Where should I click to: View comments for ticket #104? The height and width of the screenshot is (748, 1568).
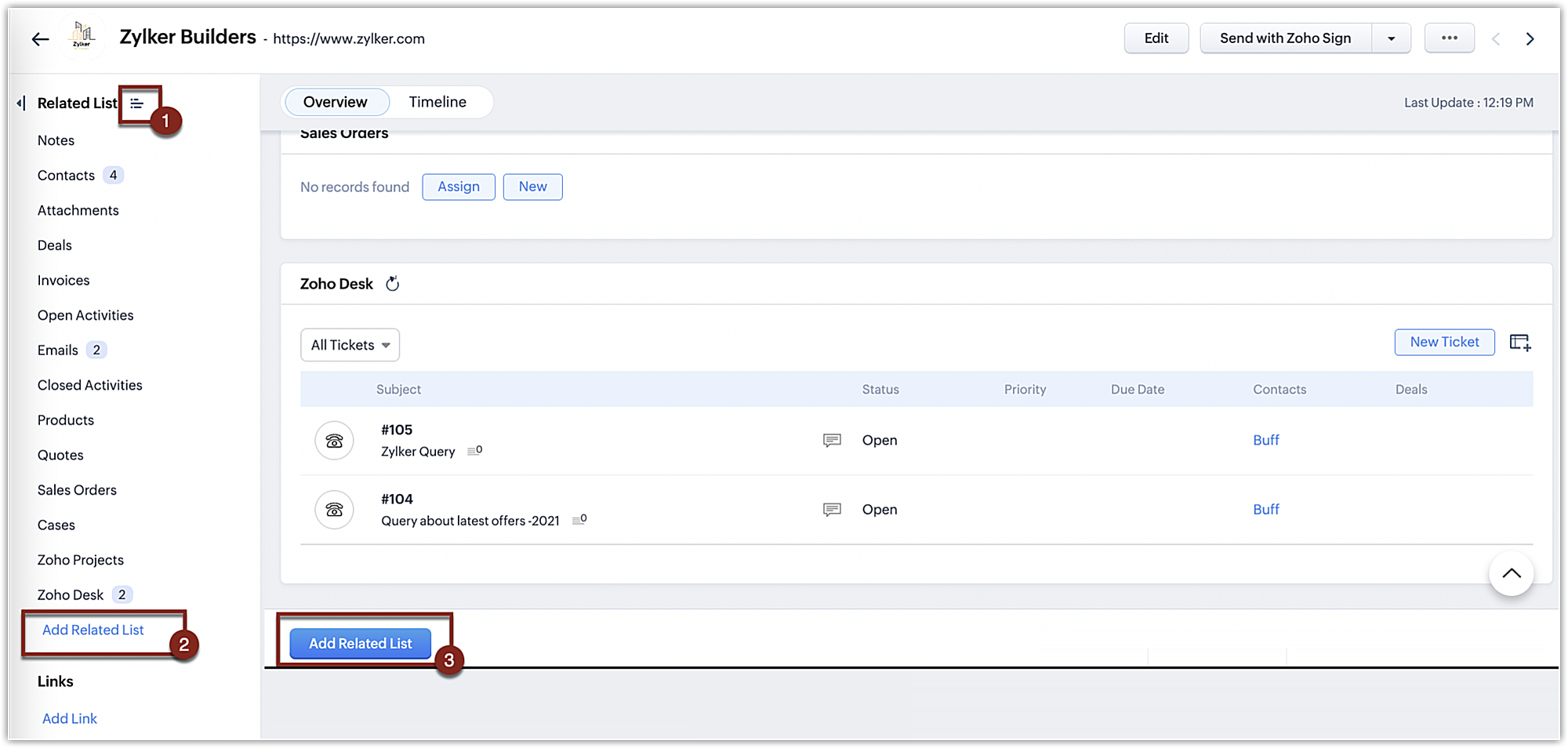click(832, 510)
